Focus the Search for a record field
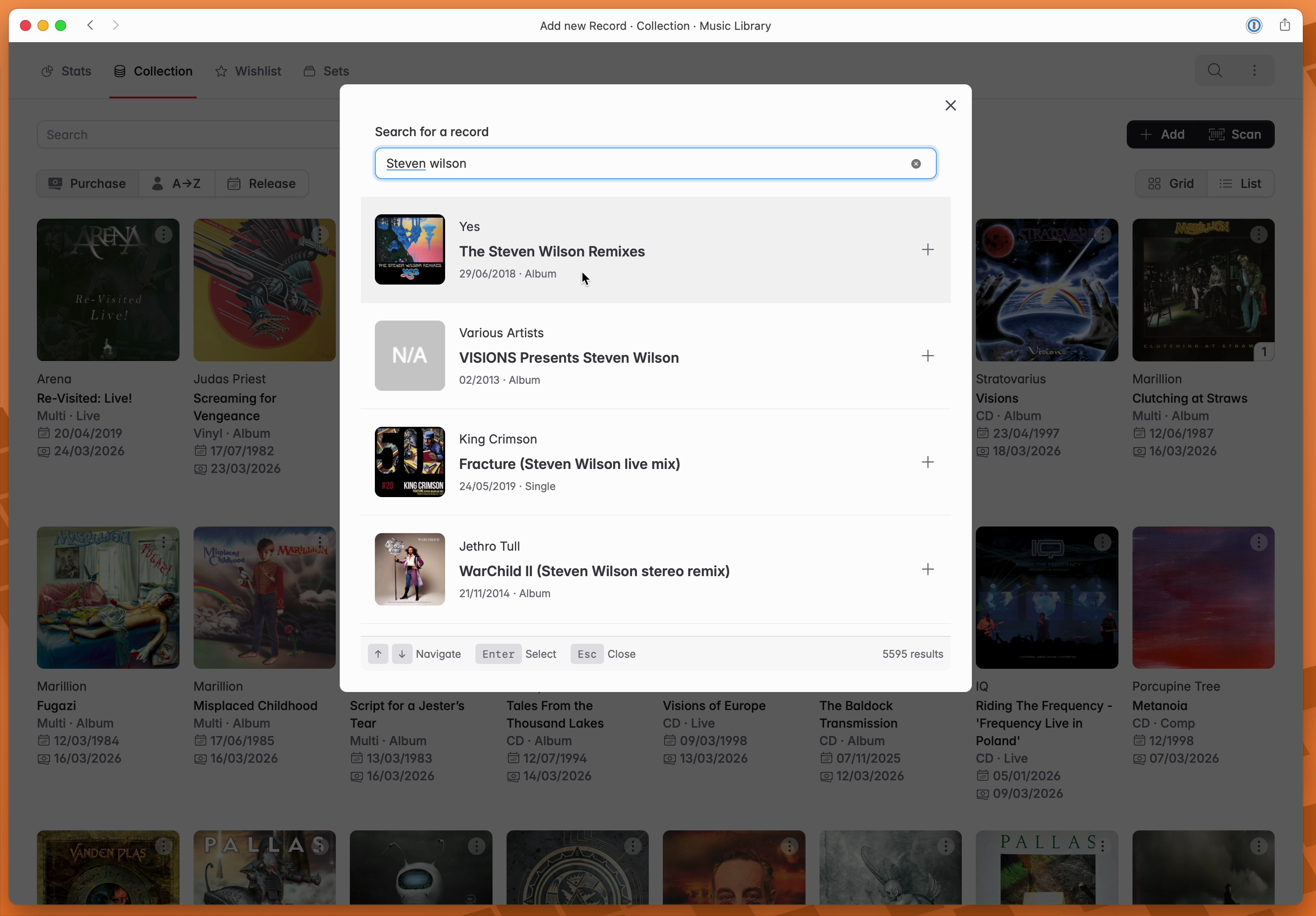The image size is (1316, 916). [x=655, y=164]
